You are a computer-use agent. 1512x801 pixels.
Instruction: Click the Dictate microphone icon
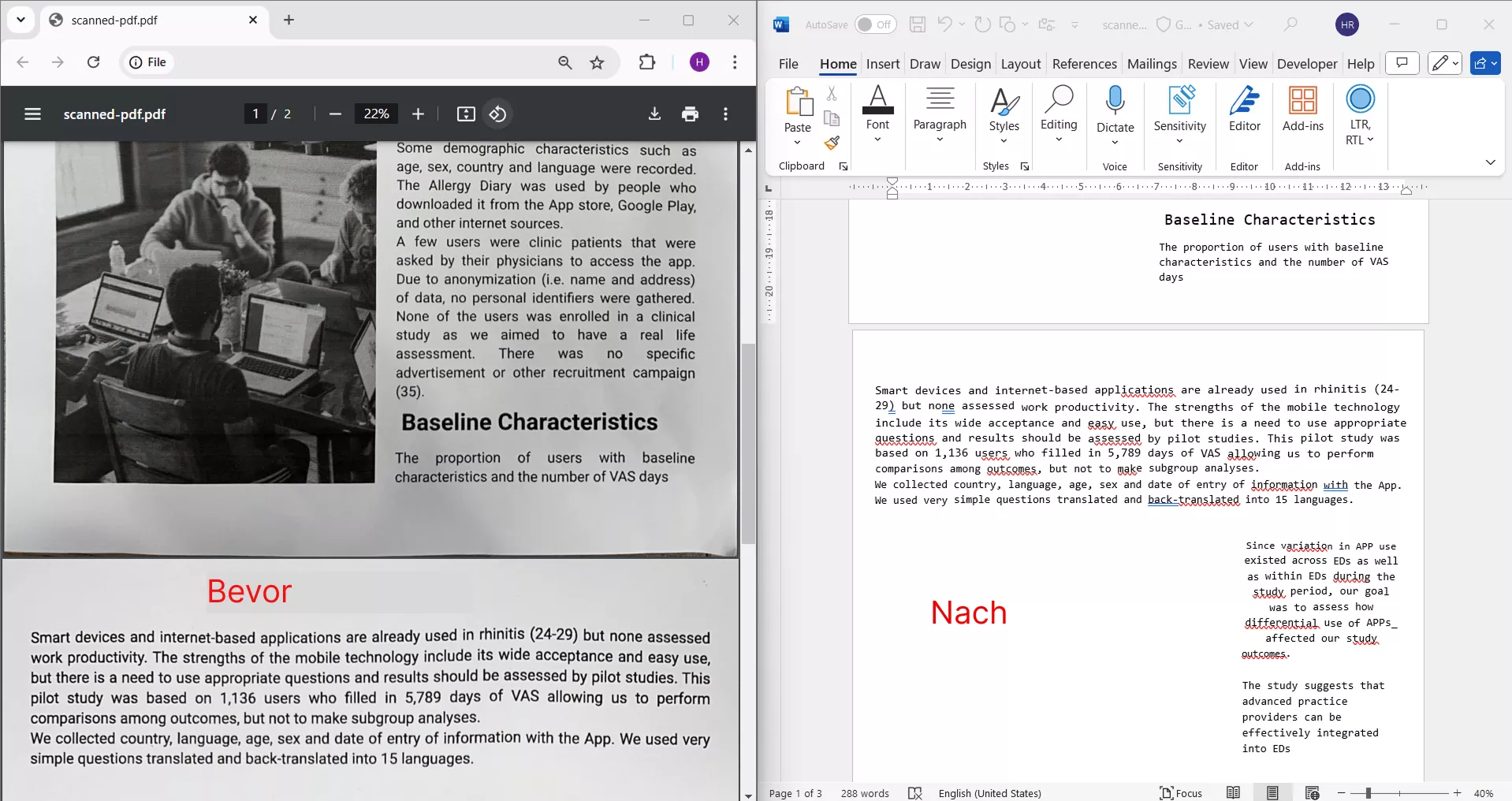[x=1115, y=101]
